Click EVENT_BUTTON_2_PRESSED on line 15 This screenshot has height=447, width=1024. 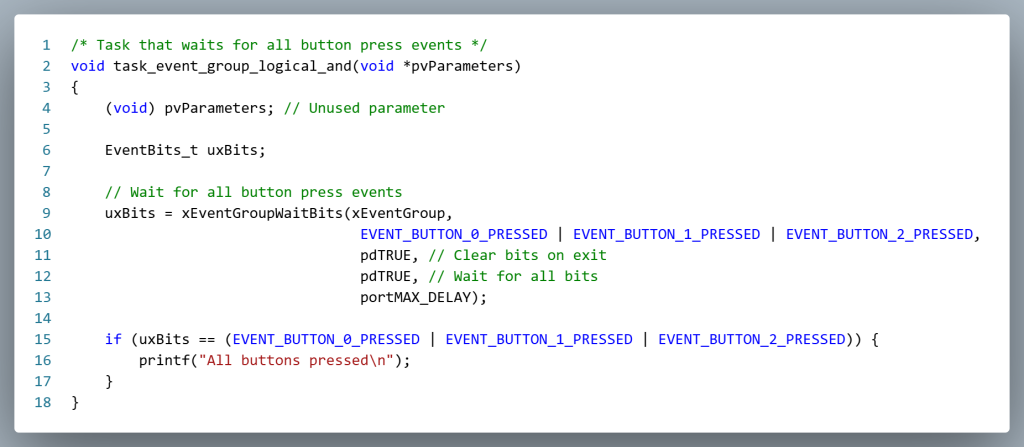751,339
